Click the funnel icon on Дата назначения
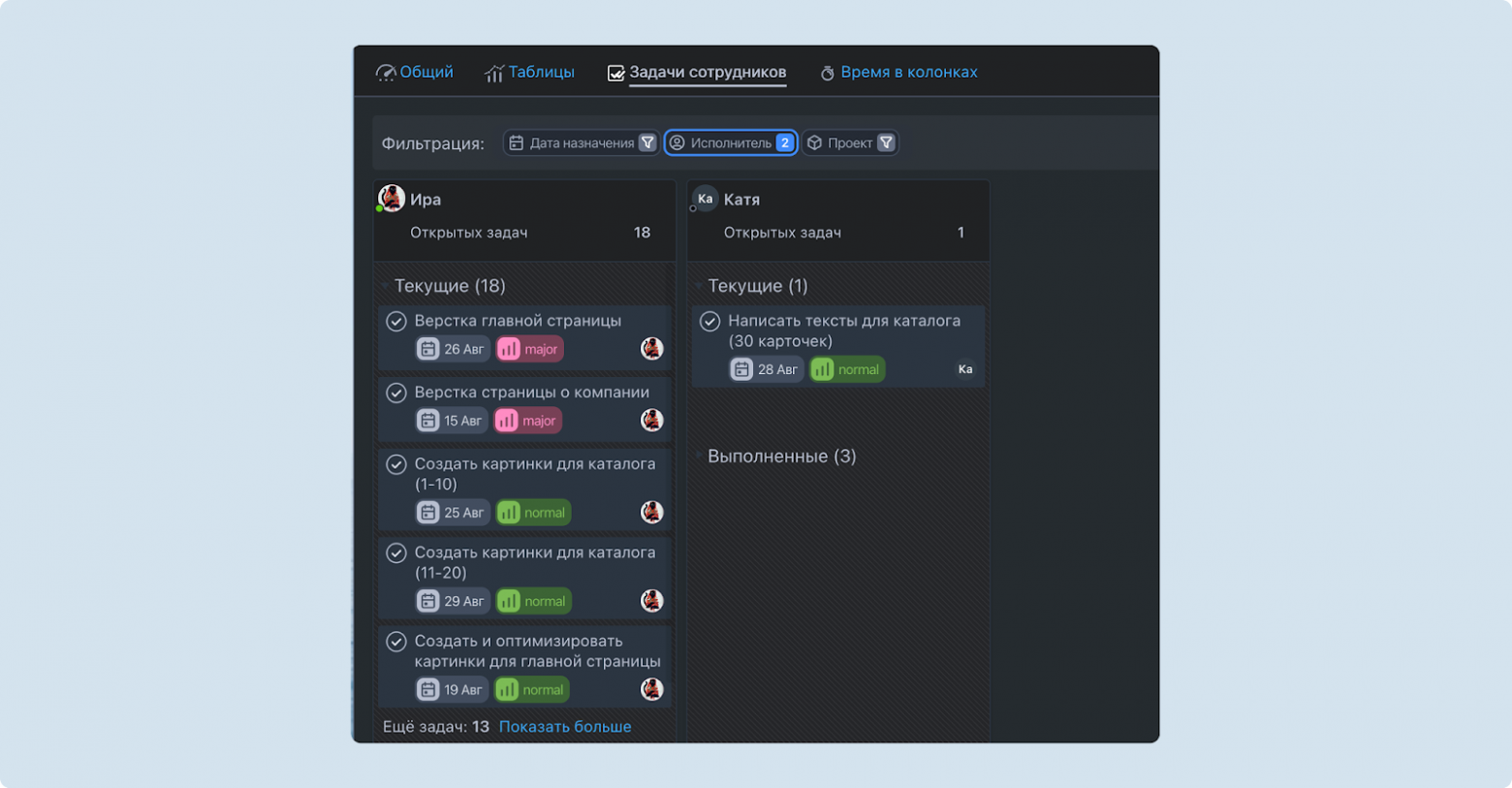This screenshot has width=1512, height=788. (647, 143)
